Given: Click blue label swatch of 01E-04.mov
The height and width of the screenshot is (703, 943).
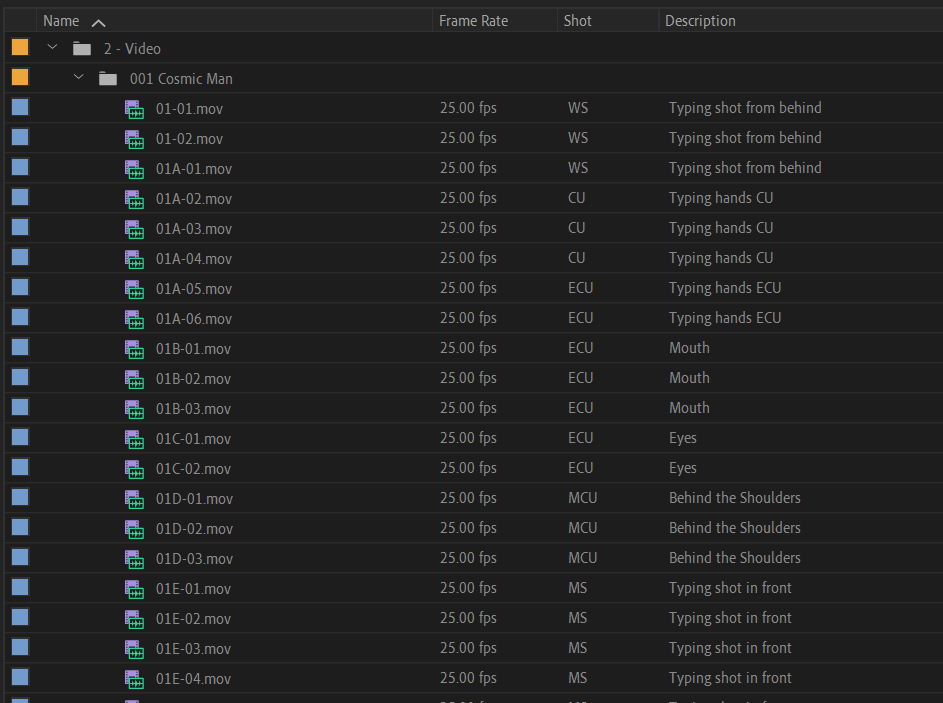Looking at the screenshot, I should tap(20, 677).
